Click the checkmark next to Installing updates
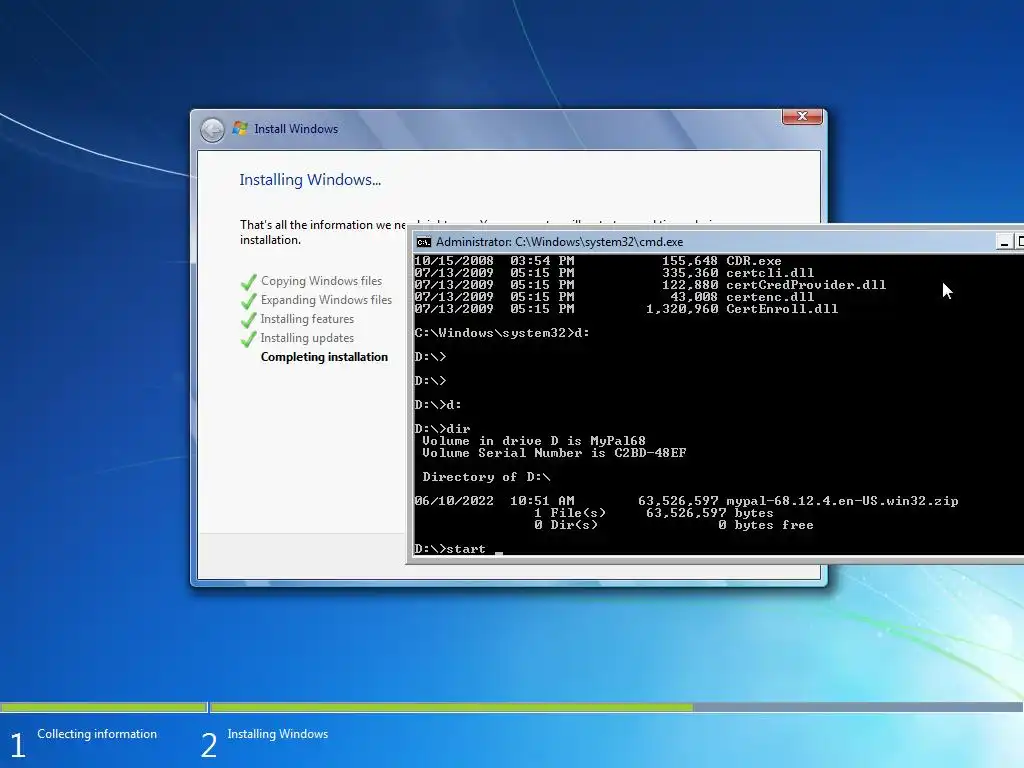 [248, 339]
